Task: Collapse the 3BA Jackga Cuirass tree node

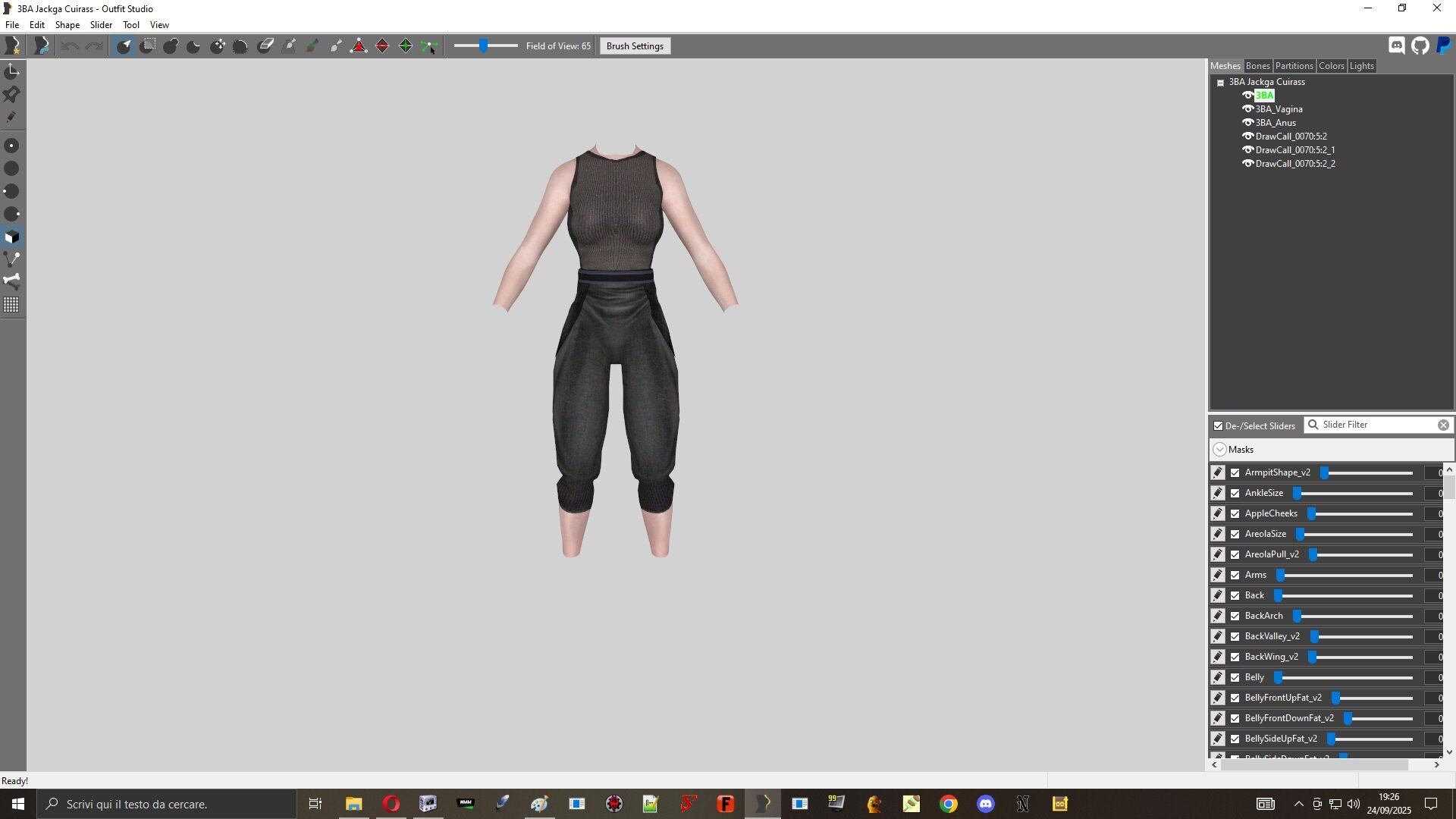Action: pyautogui.click(x=1220, y=83)
